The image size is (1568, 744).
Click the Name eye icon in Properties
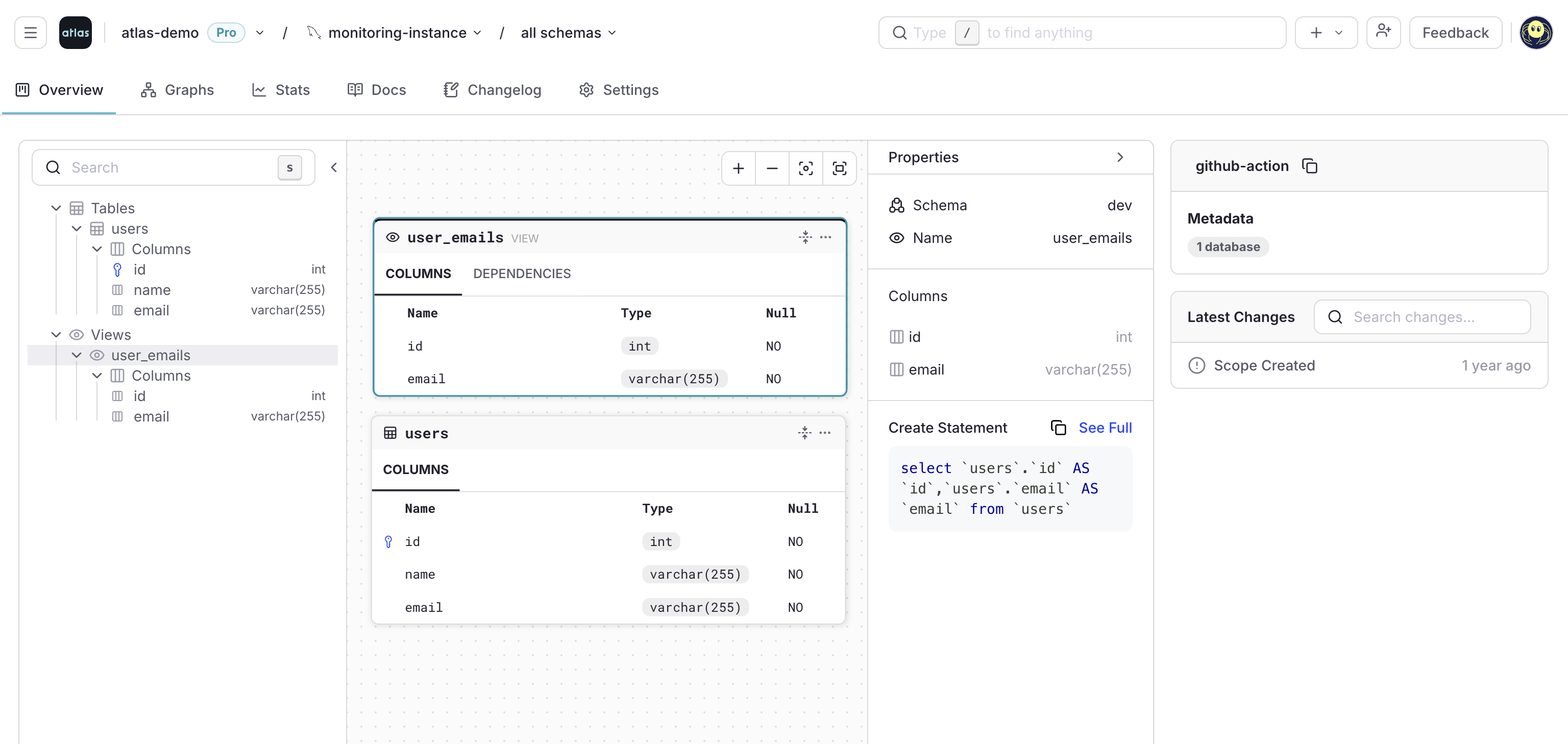coord(896,238)
